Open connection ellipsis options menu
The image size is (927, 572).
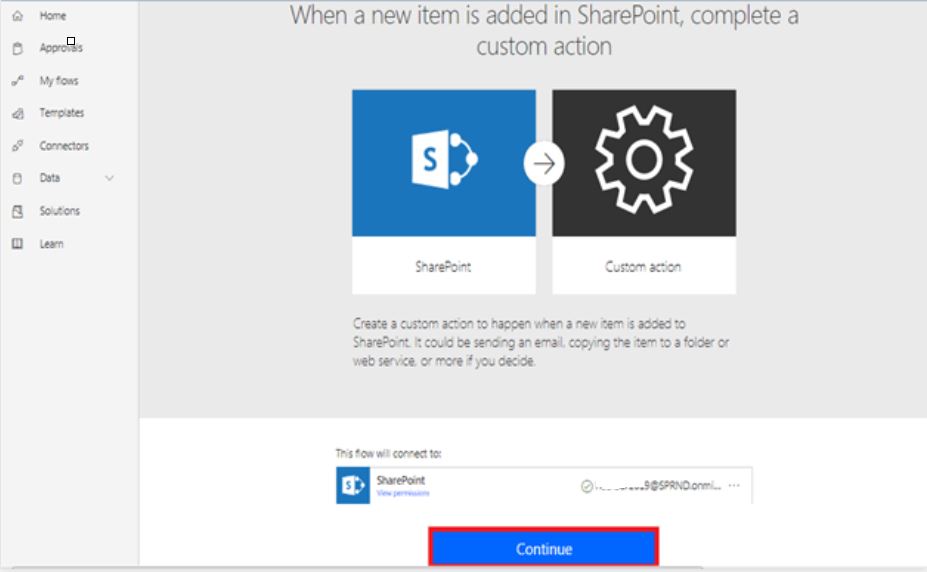coord(734,485)
